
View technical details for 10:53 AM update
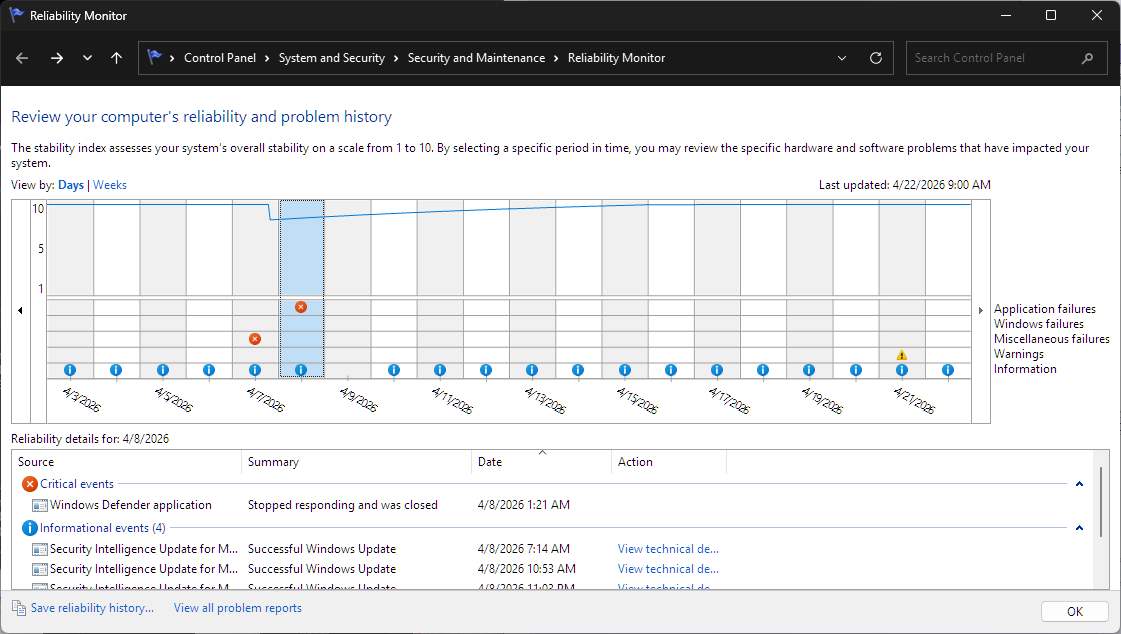[x=668, y=569]
